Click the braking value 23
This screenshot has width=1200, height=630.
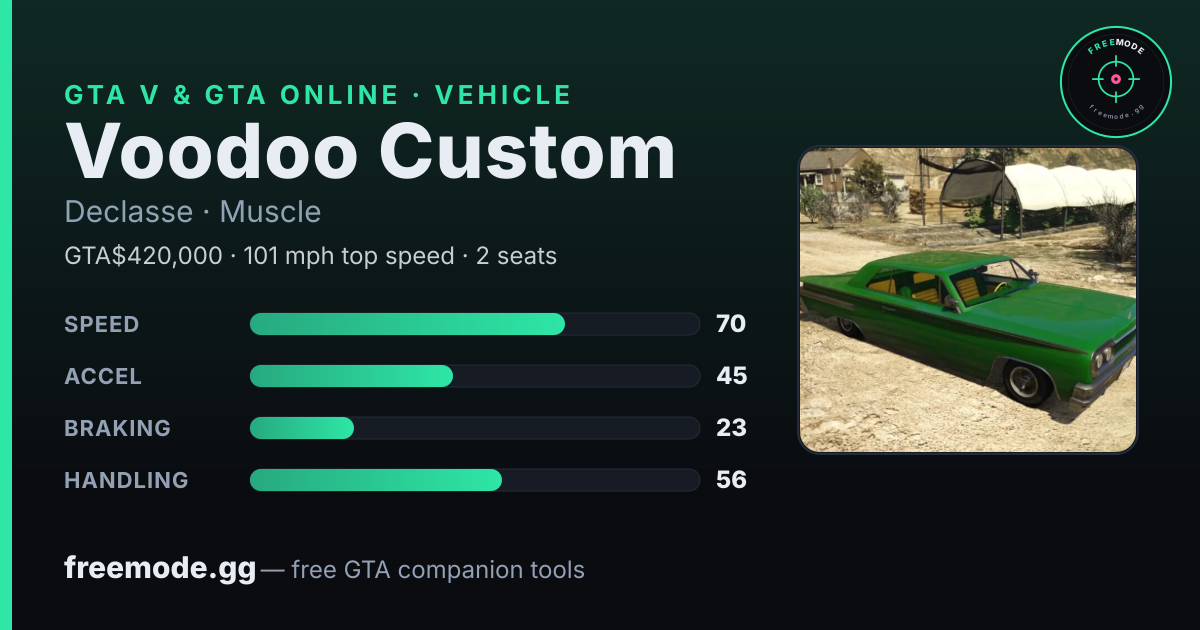click(x=731, y=428)
